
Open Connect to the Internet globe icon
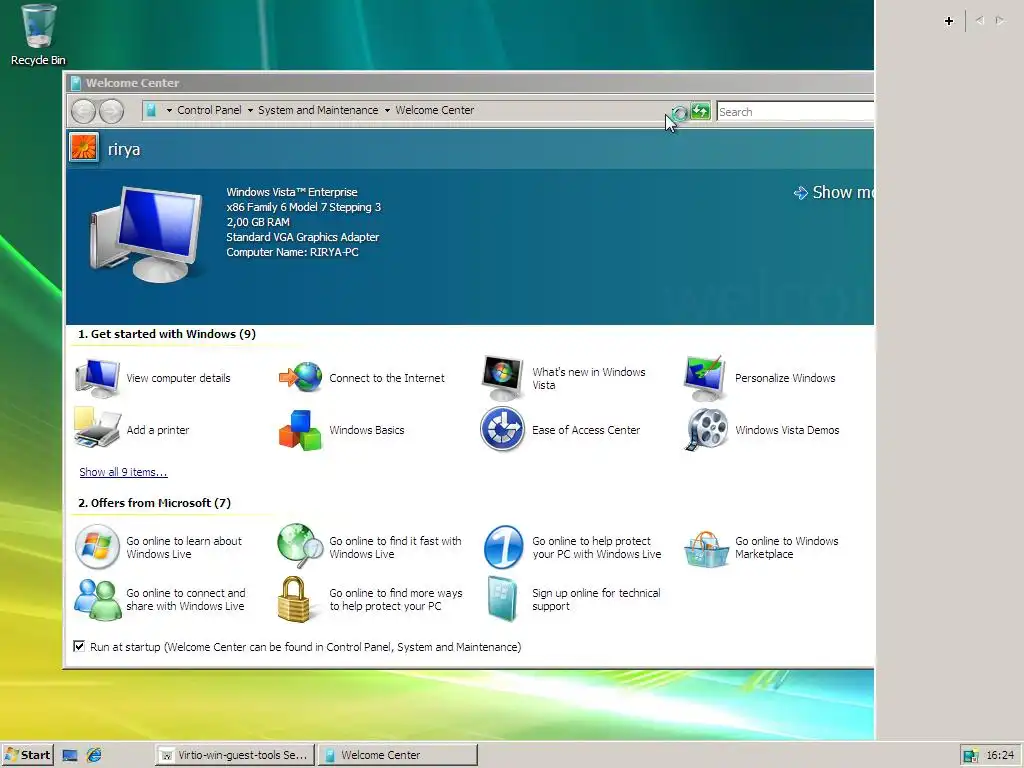(x=300, y=377)
